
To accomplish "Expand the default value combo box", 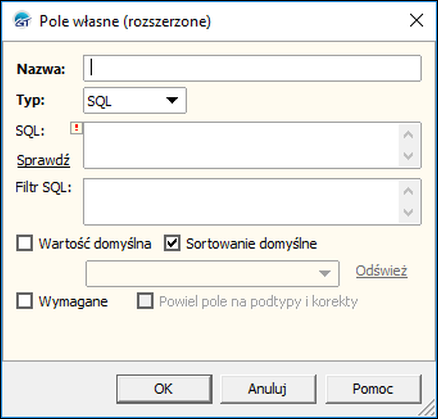I will coord(212,273).
